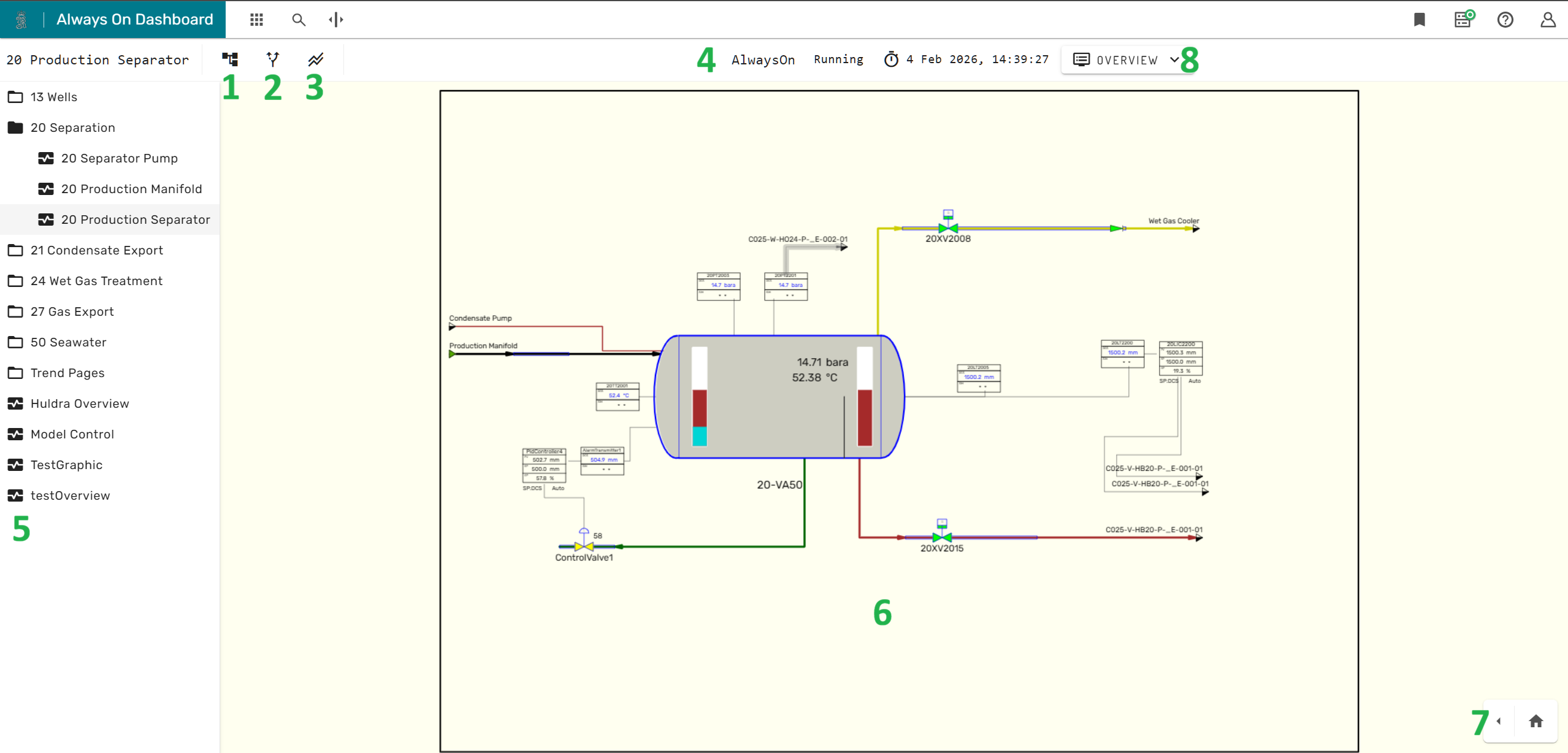The width and height of the screenshot is (1568, 753).
Task: Collapse the 20 Separation folder
Action: pos(72,128)
